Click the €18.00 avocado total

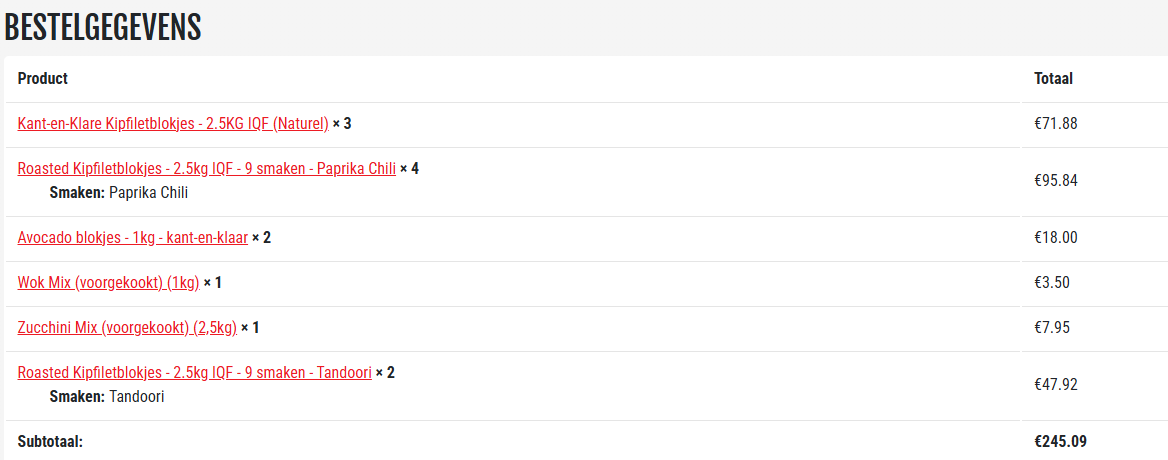1055,238
